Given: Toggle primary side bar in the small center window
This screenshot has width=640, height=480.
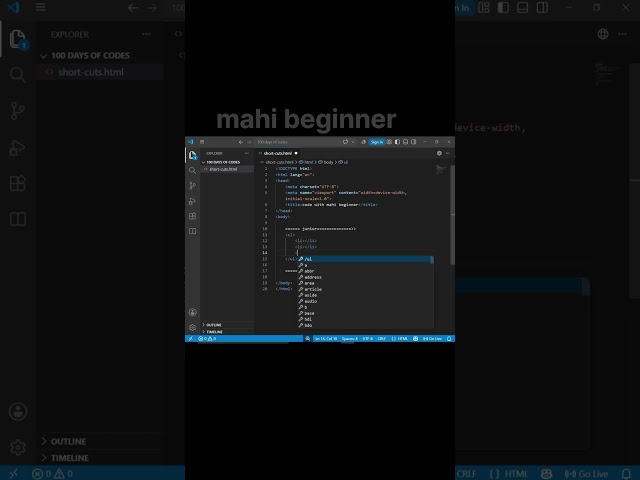Looking at the screenshot, I should point(397,142).
